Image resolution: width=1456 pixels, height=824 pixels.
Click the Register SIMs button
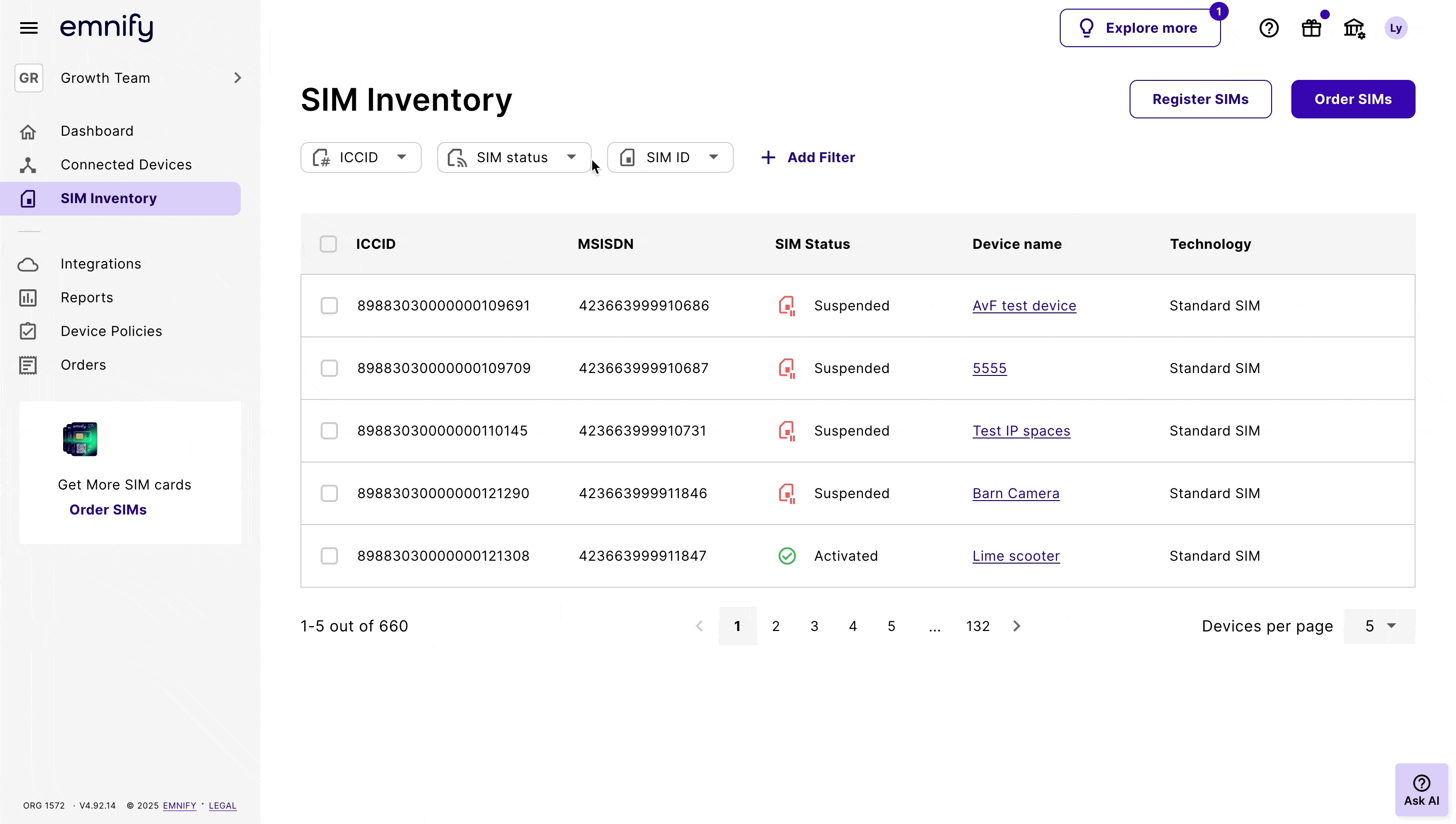(1199, 99)
